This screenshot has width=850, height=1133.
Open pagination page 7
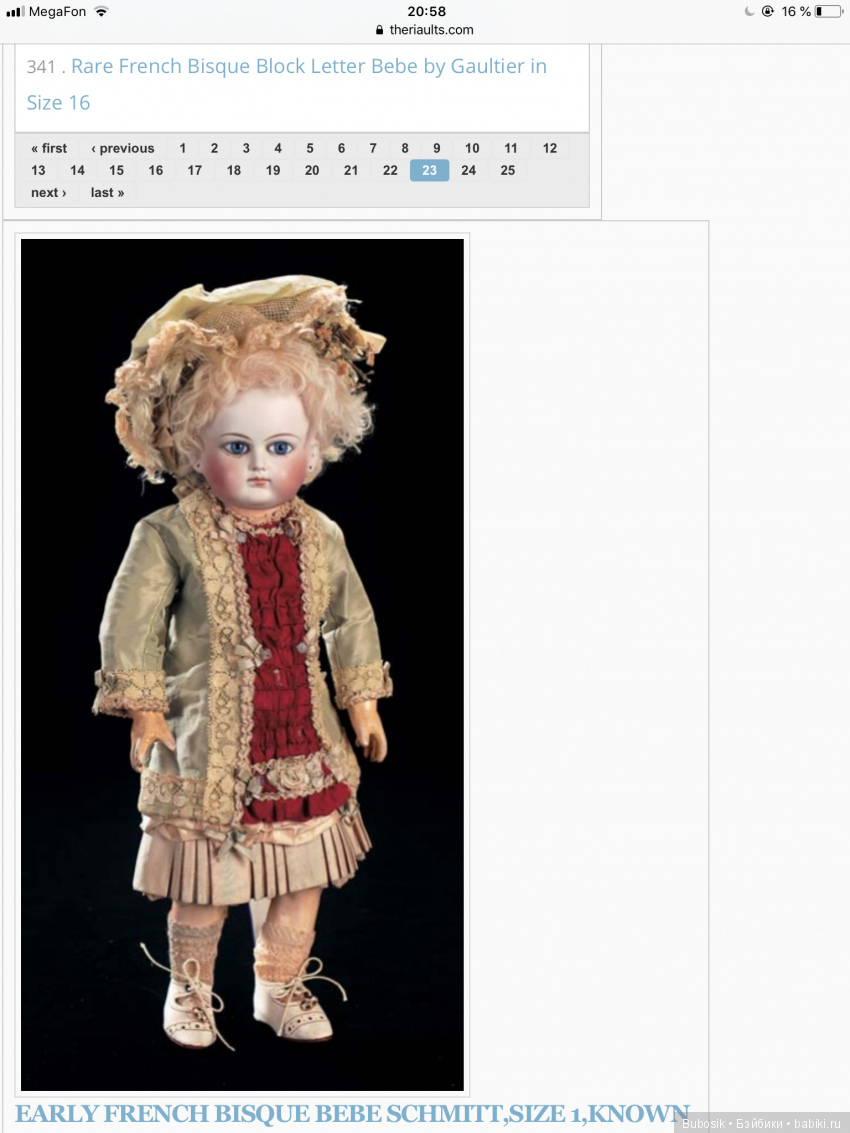(x=373, y=148)
